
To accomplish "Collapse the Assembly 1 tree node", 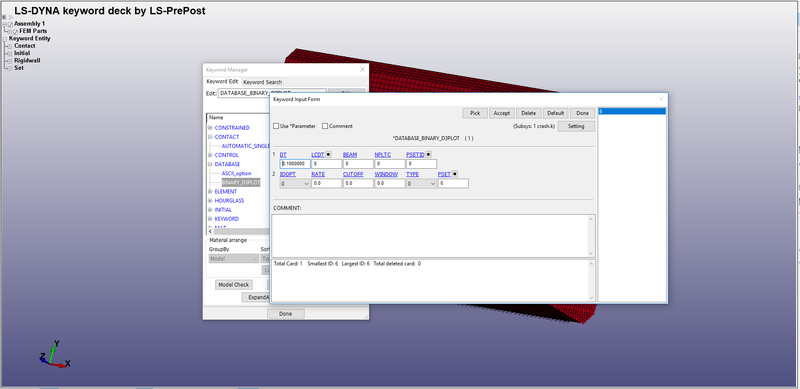I will (x=5, y=24).
